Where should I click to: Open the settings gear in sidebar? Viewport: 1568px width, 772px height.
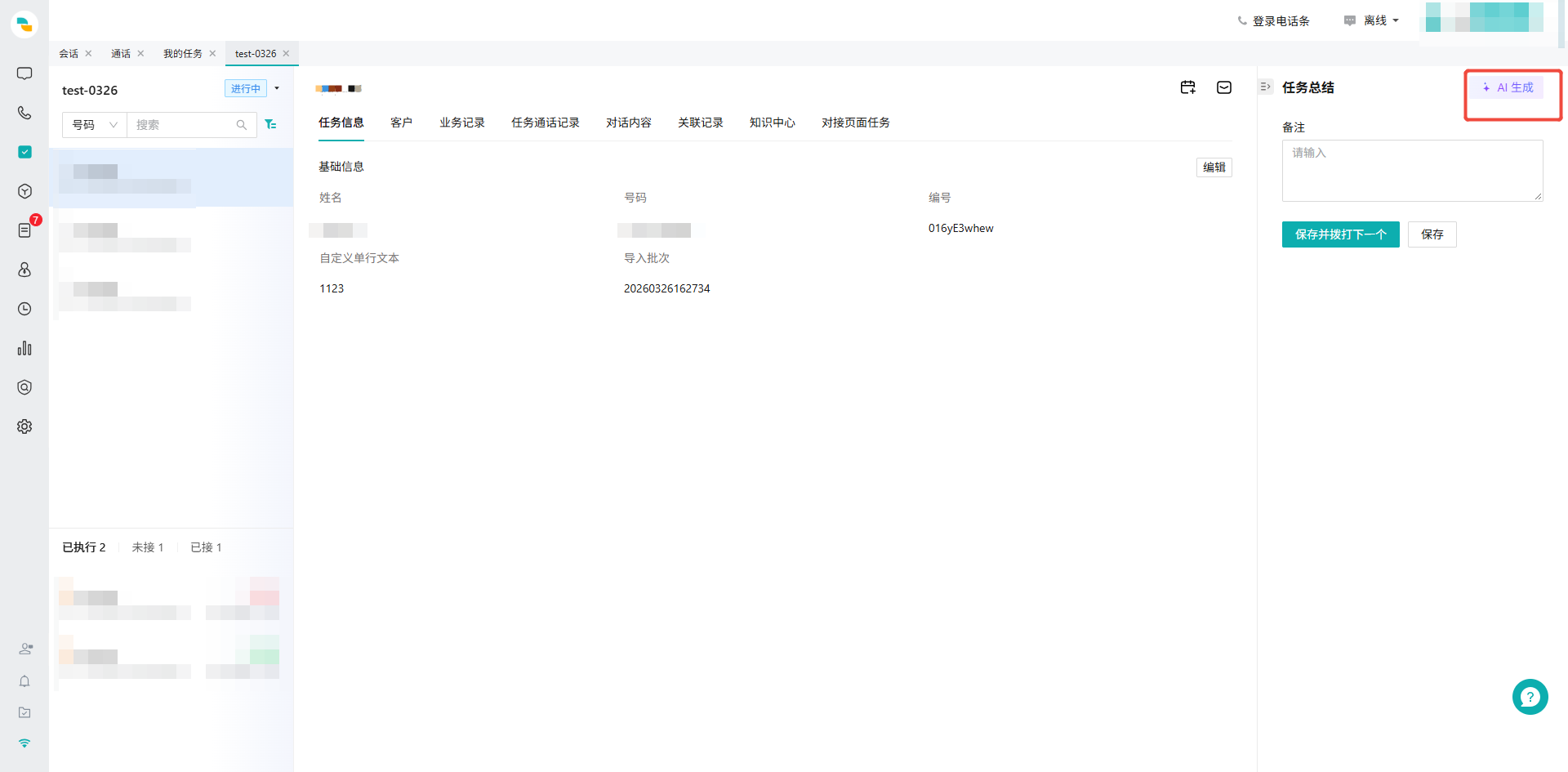(24, 426)
